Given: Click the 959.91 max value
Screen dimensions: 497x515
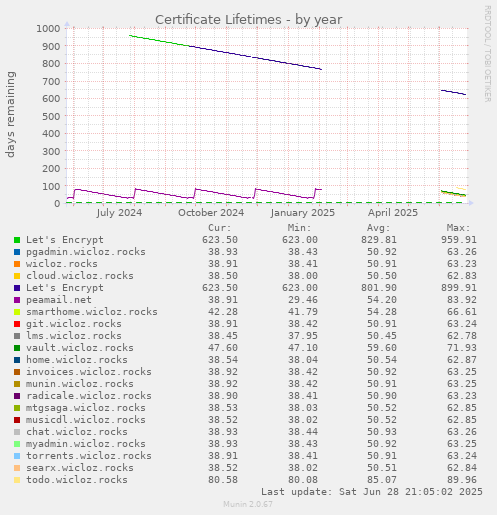Looking at the screenshot, I should point(459,240).
